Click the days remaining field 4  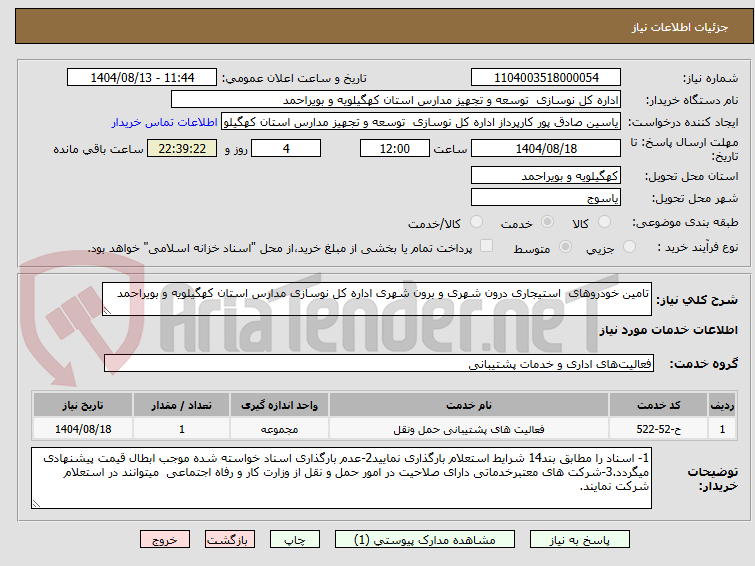286,148
